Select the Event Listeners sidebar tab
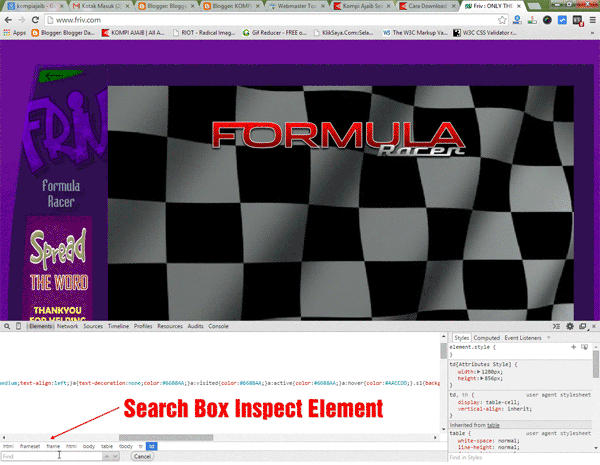This screenshot has height=465, width=600. pos(523,338)
